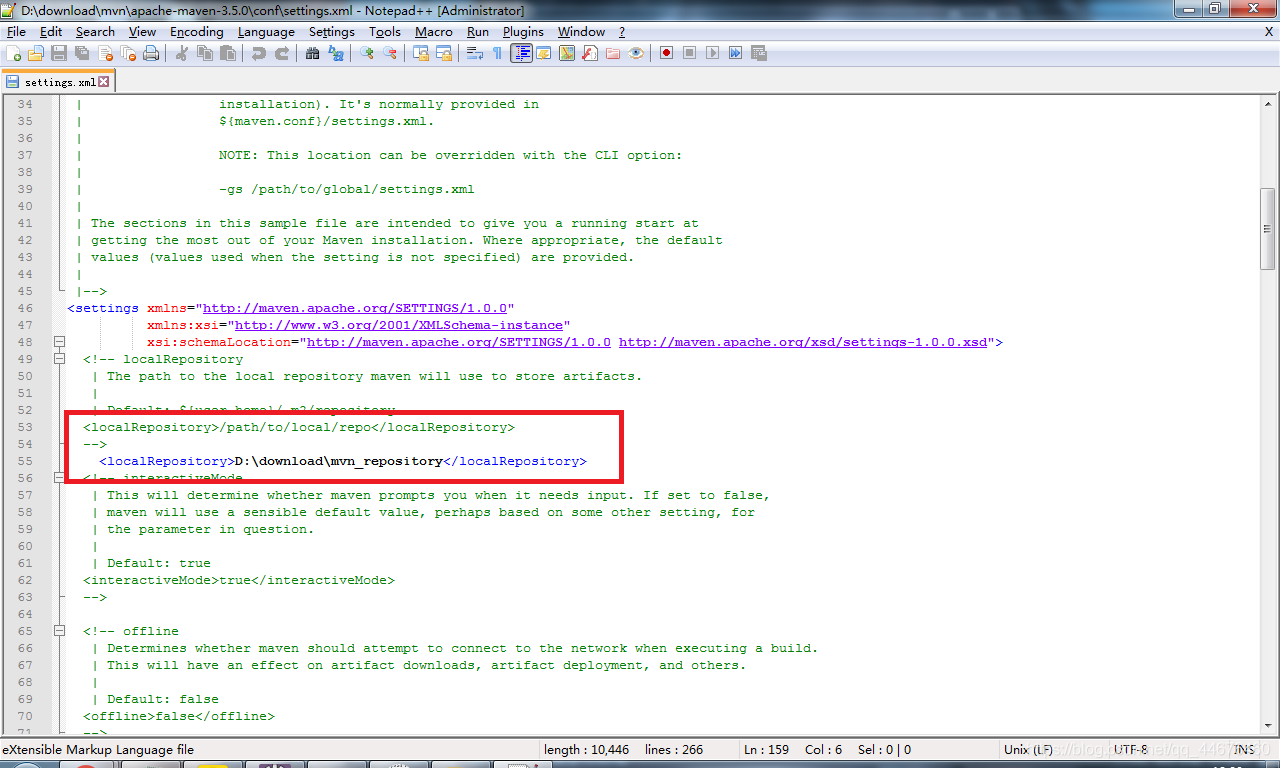This screenshot has height=768, width=1280.
Task: Play back the recorded macro
Action: [711, 53]
